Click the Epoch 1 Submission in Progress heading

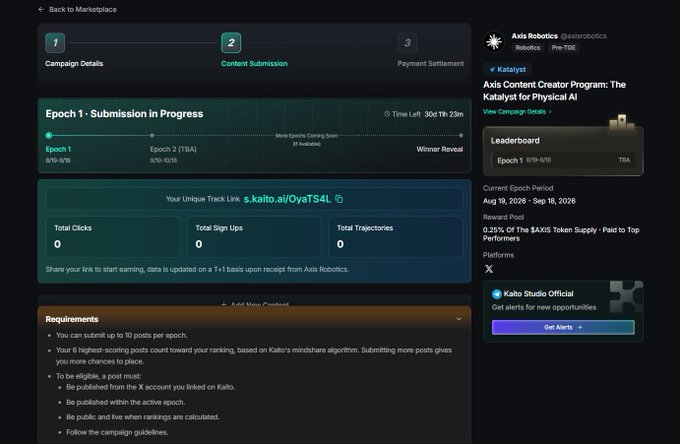pos(124,114)
